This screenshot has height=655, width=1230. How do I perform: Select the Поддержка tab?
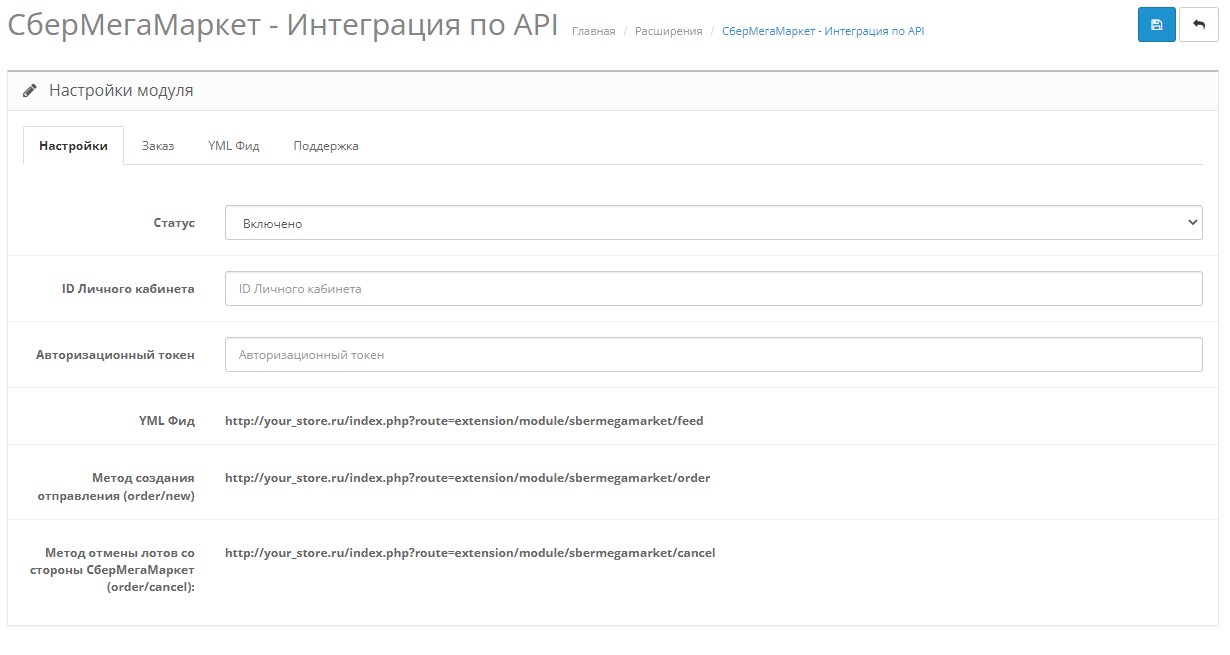326,146
